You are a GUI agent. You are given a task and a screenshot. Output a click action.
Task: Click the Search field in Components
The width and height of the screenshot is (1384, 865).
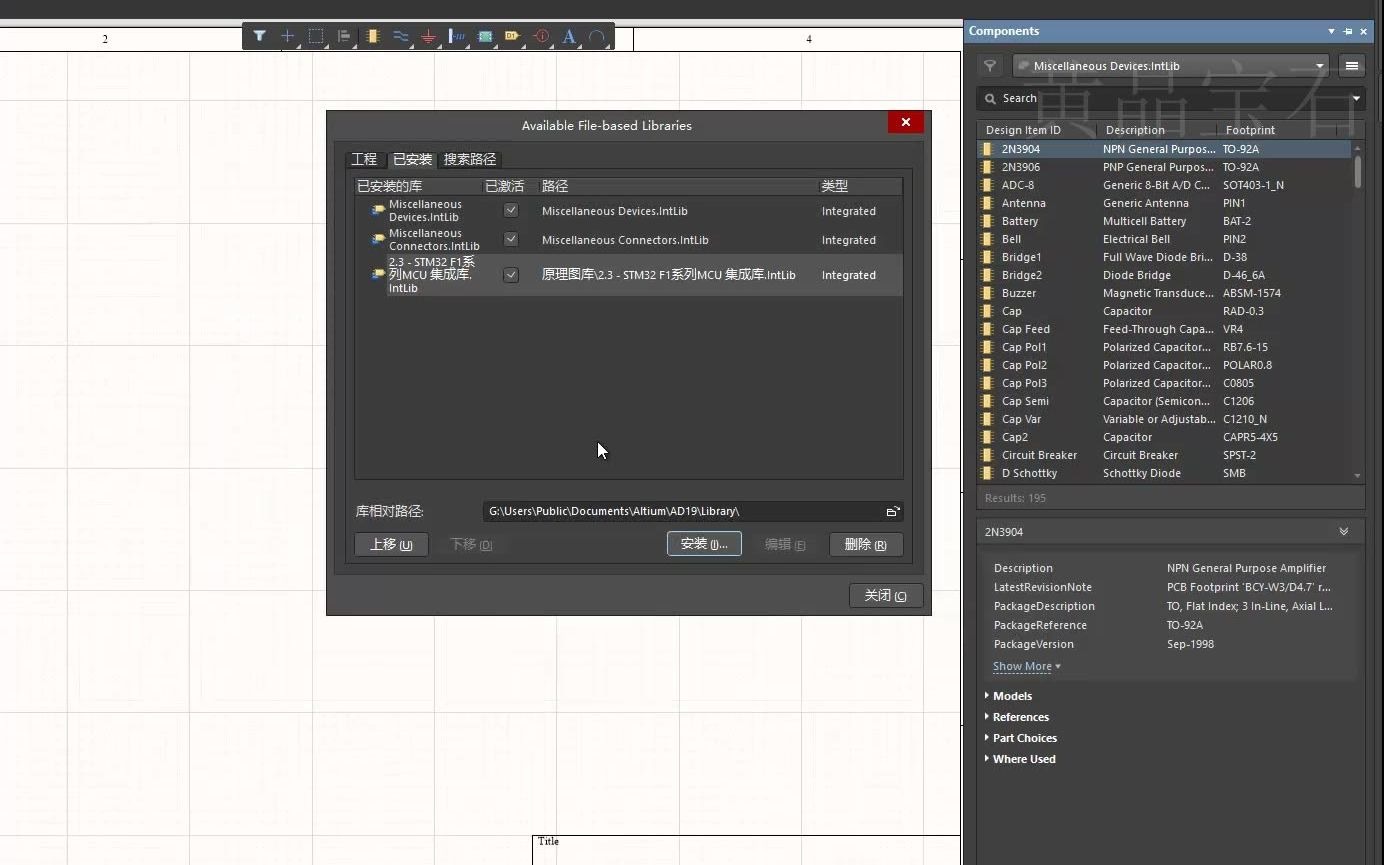tap(1170, 98)
